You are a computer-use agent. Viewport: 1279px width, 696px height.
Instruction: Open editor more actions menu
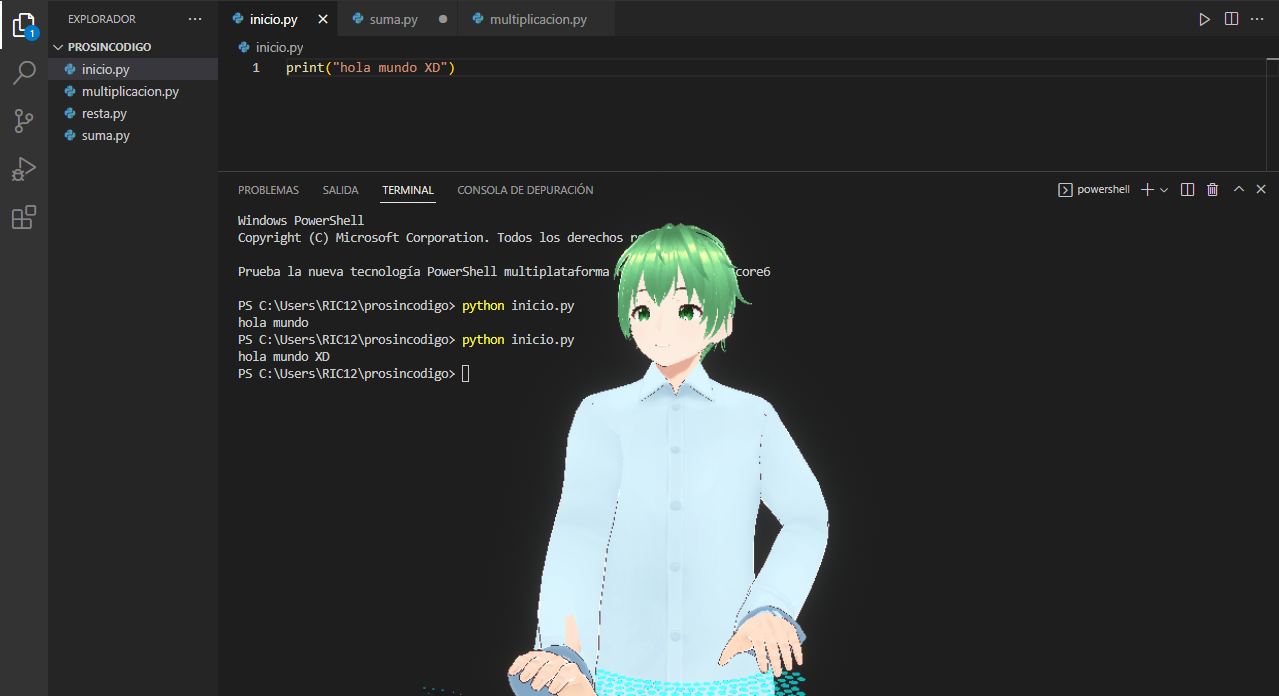pyautogui.click(x=1257, y=19)
